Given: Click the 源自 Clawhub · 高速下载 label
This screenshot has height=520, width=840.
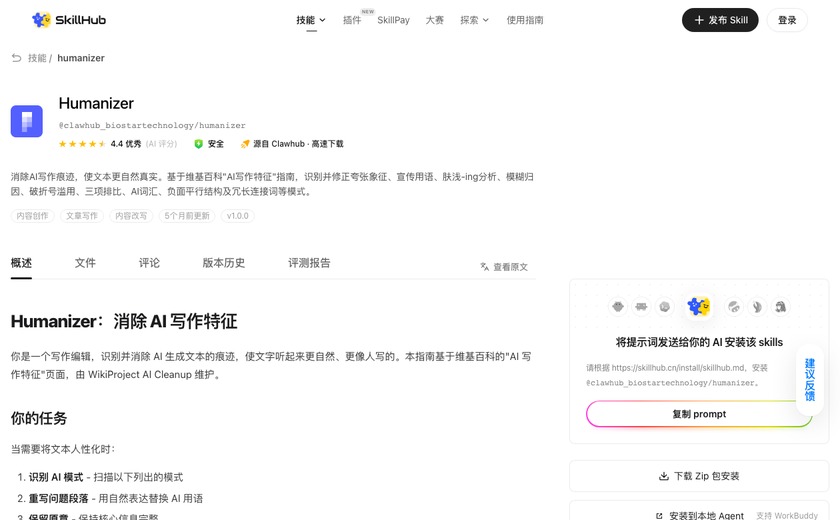Looking at the screenshot, I should (298, 144).
